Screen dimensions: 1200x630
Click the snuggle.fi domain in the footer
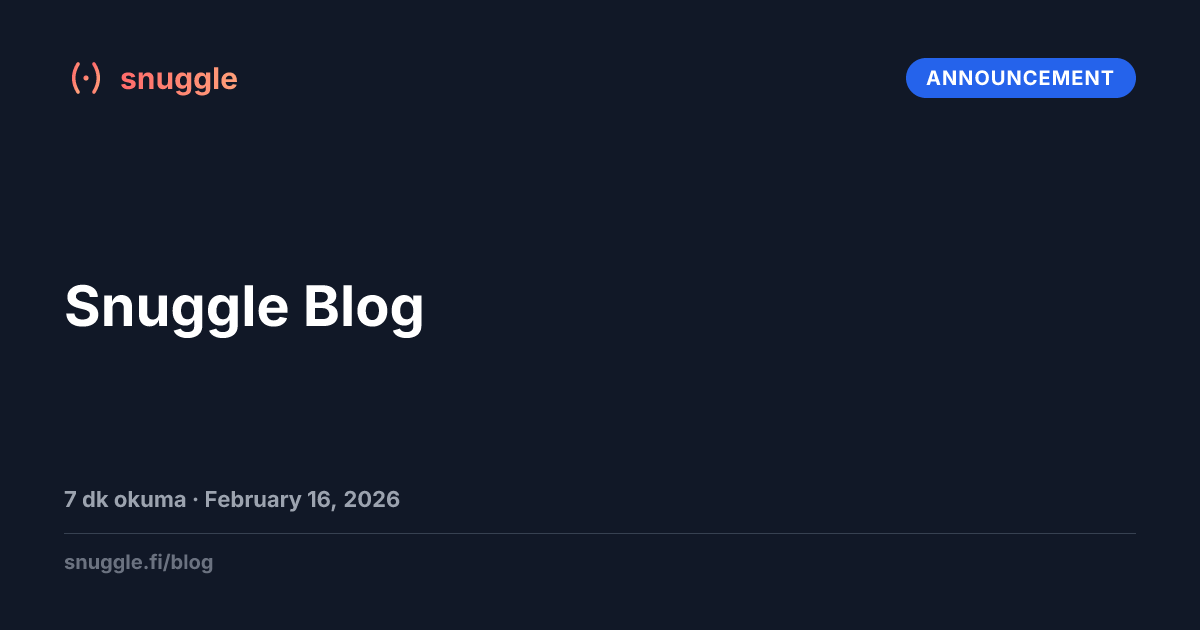pyautogui.click(x=114, y=562)
